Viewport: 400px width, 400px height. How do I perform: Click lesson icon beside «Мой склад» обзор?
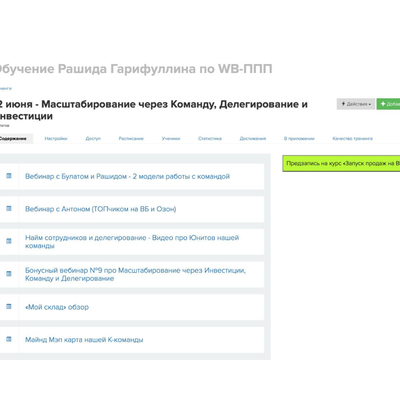coord(9,306)
